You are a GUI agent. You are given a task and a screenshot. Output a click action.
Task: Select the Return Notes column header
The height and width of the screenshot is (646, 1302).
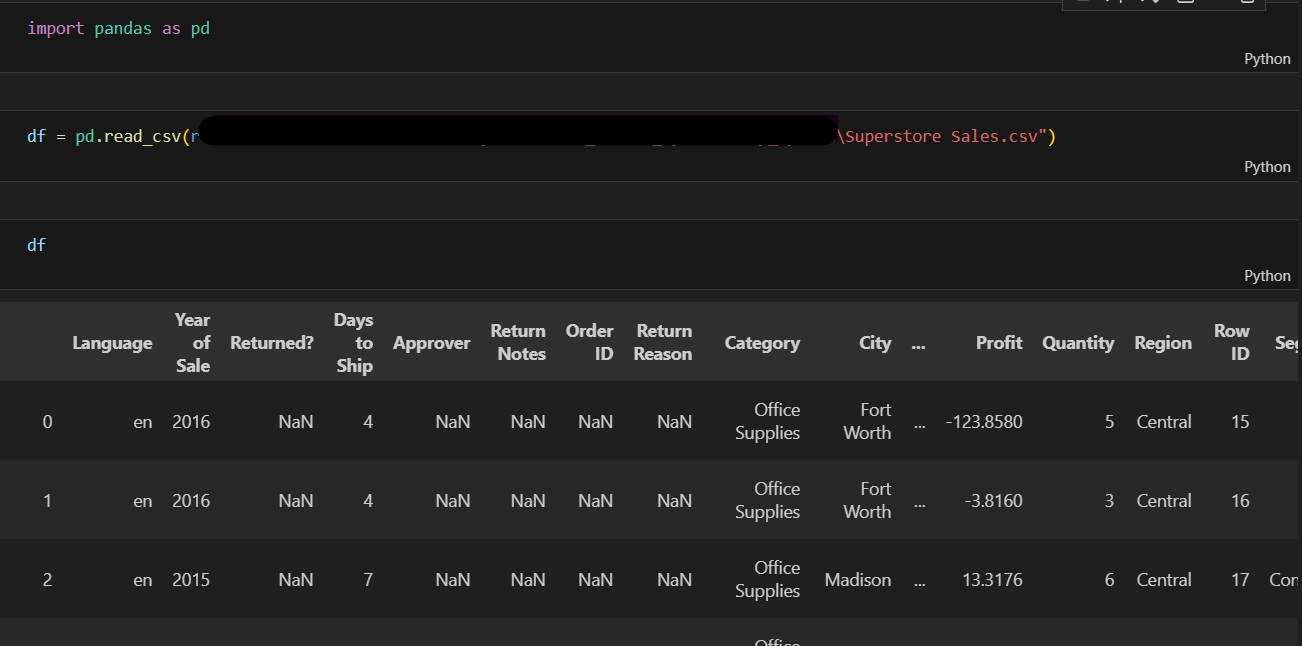click(518, 343)
